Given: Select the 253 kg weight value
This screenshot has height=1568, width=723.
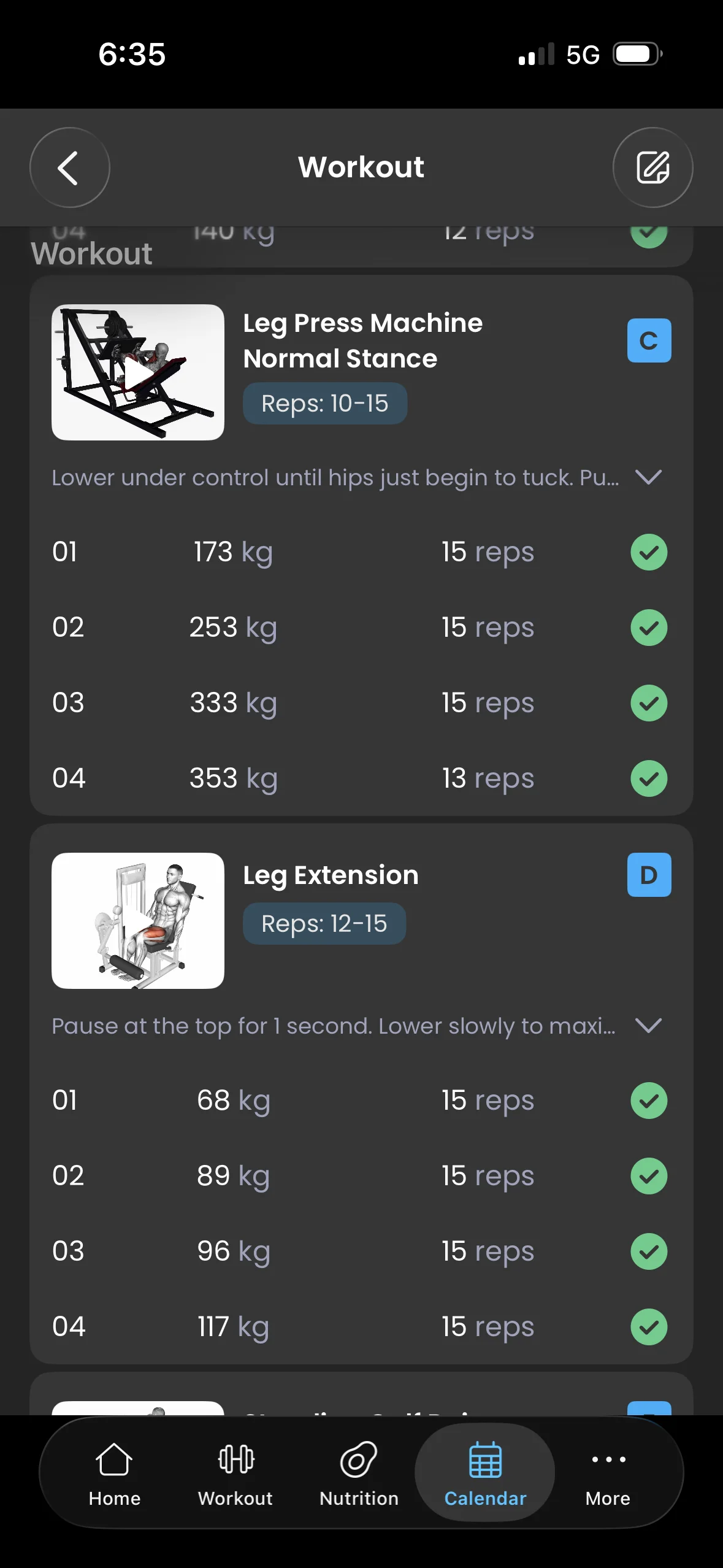Looking at the screenshot, I should 233,628.
